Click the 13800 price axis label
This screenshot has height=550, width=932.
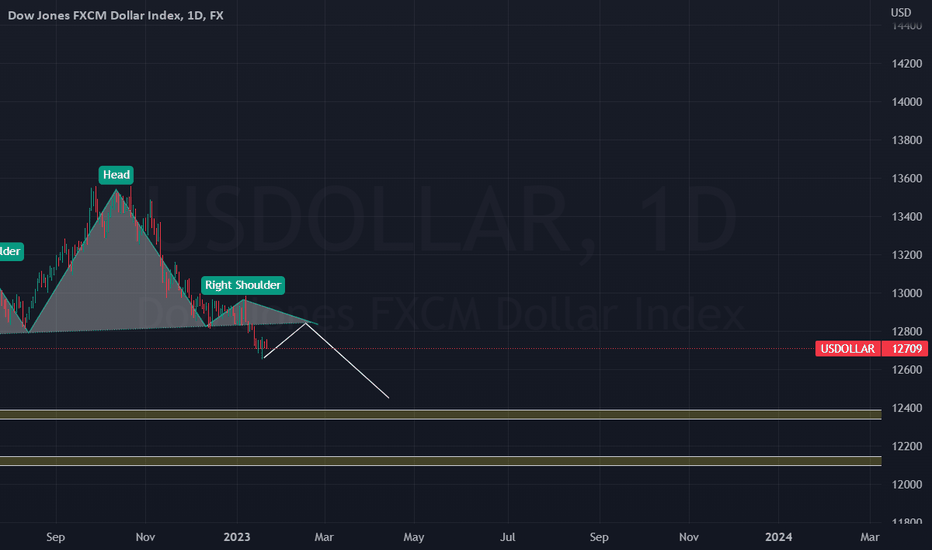906,140
